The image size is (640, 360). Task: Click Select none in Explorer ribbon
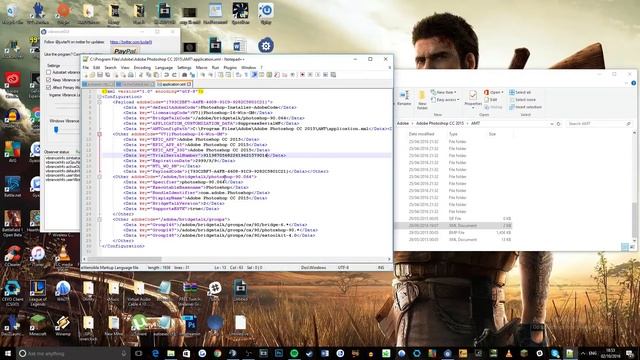522,100
